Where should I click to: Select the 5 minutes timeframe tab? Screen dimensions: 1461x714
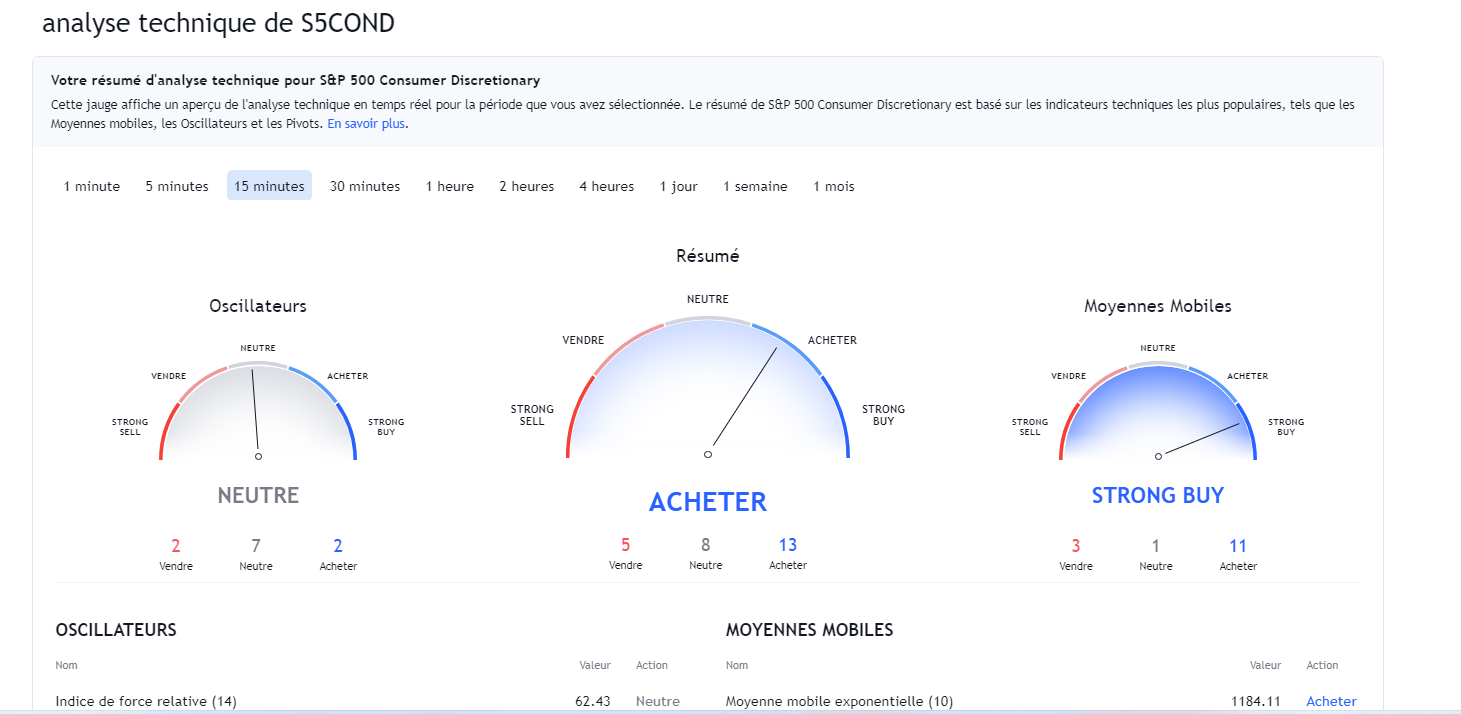(177, 186)
